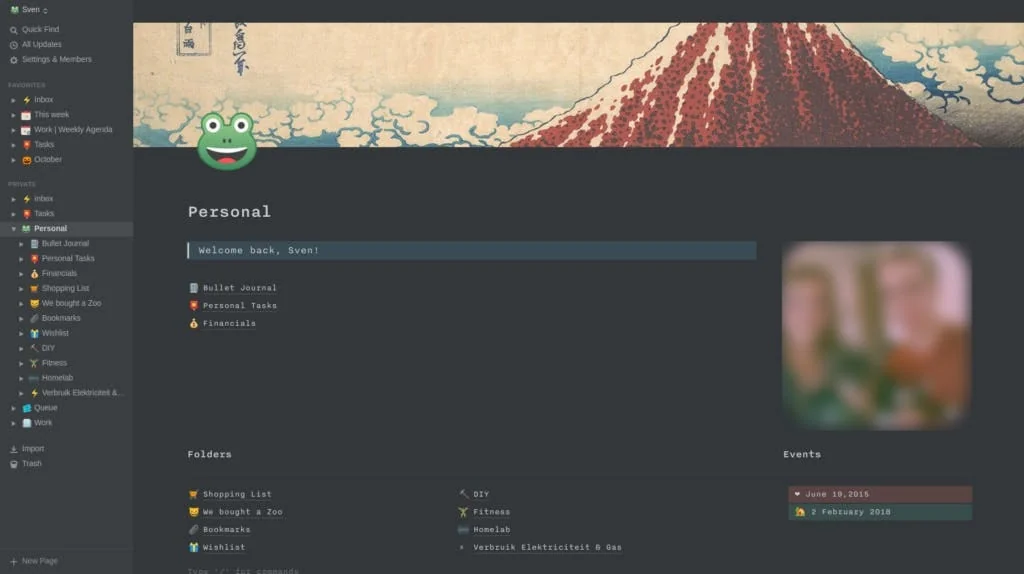Screen dimensions: 1024x574
Task: Click the Fitness sidebar icon
Action: pos(35,364)
